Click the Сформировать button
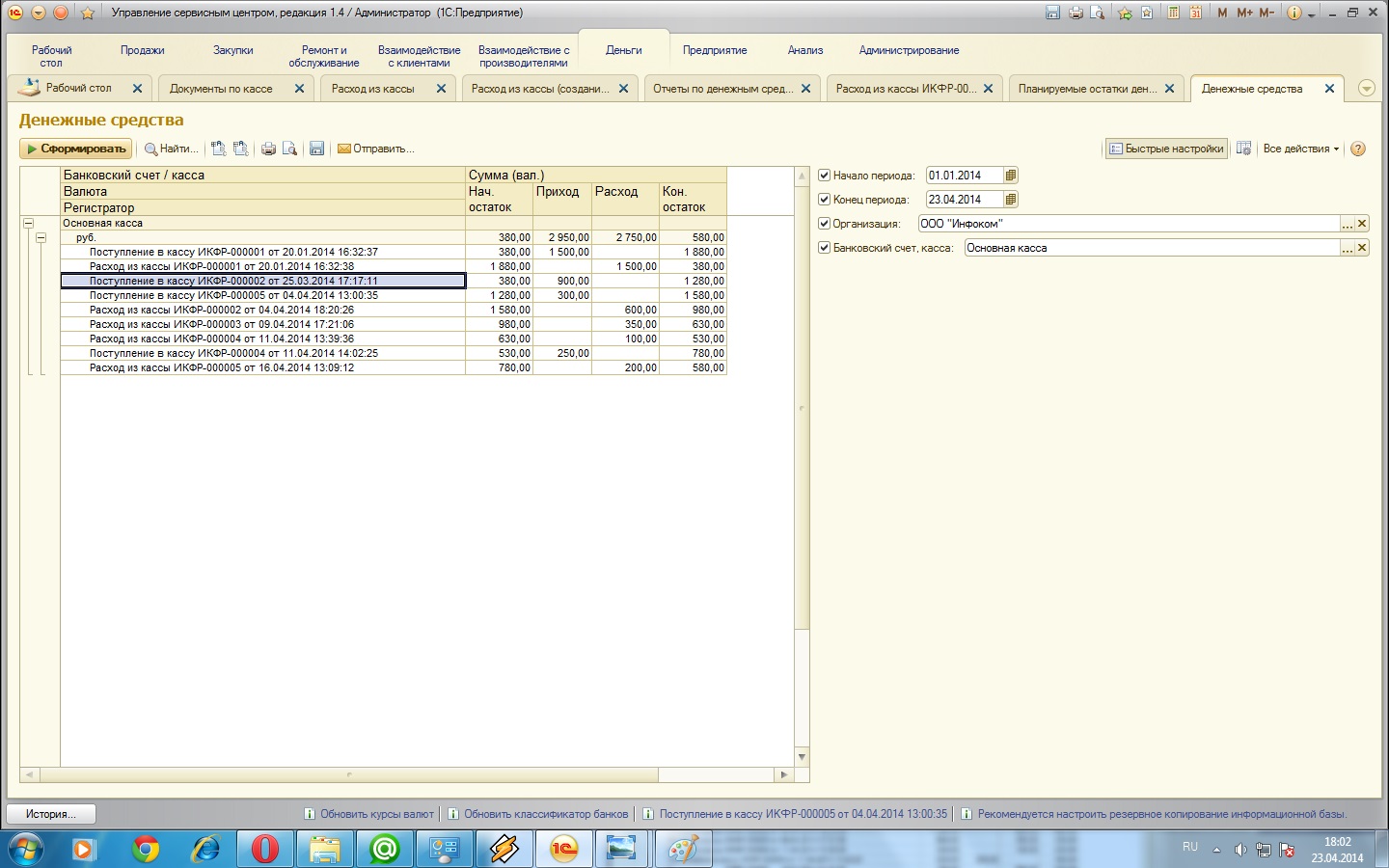Viewport: 1389px width, 868px height. (x=75, y=149)
